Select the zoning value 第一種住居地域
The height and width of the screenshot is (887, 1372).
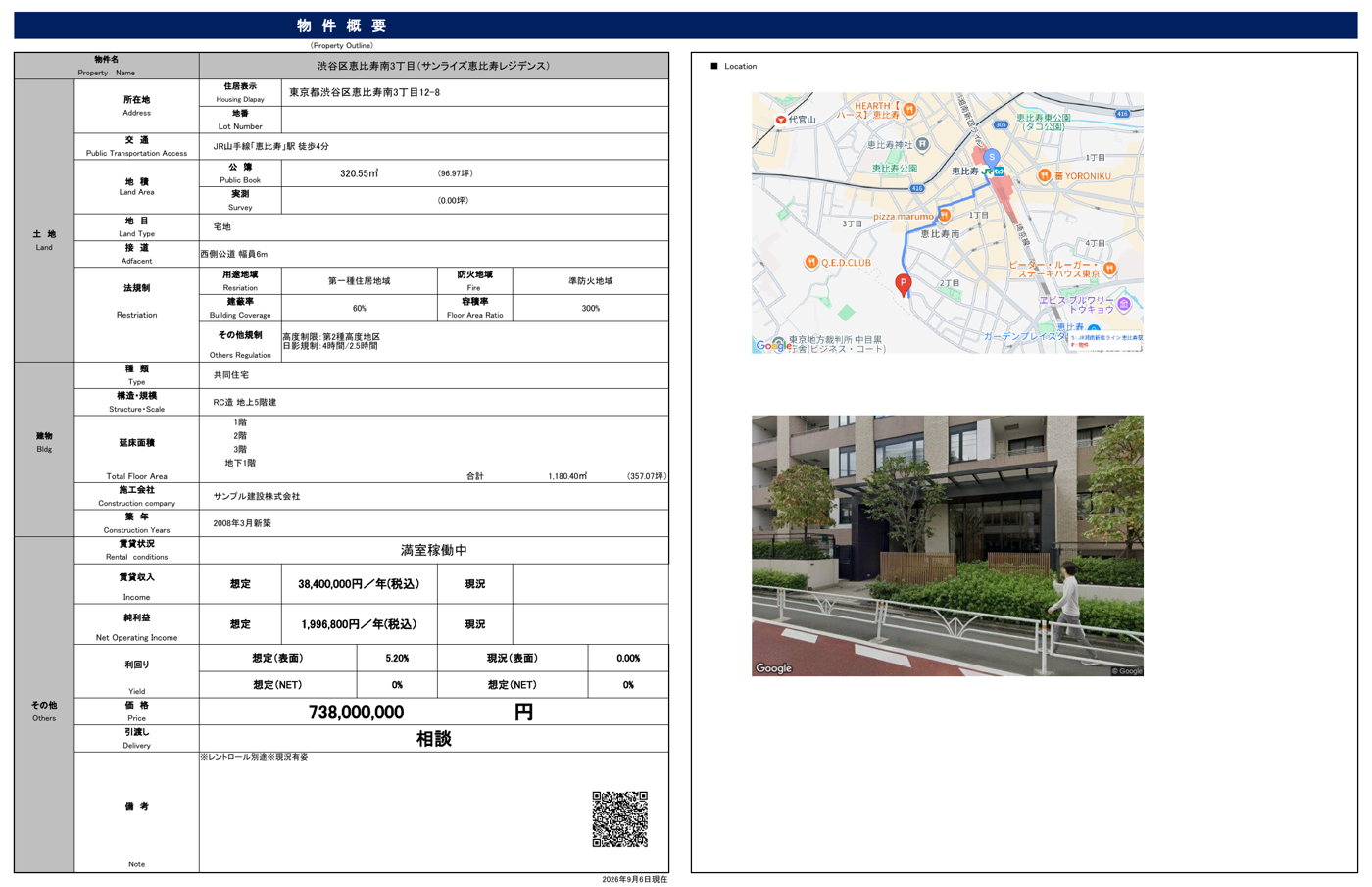click(x=359, y=281)
